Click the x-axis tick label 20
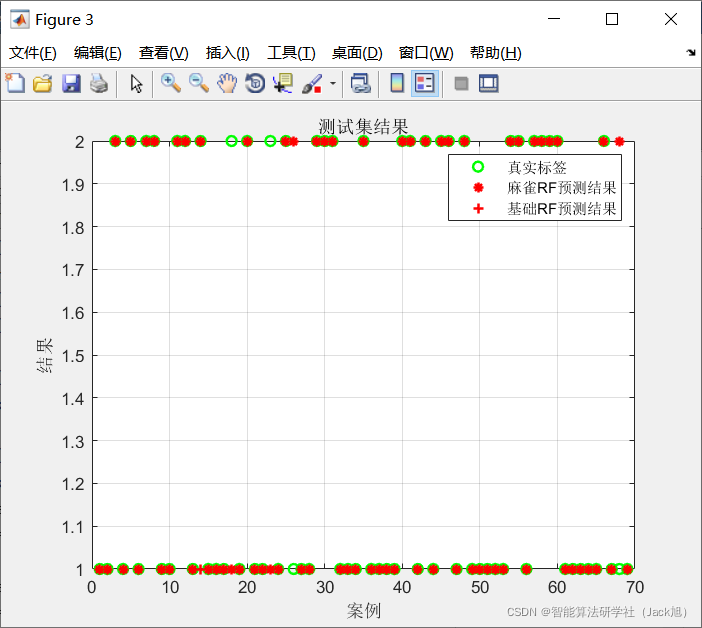 pyautogui.click(x=247, y=587)
